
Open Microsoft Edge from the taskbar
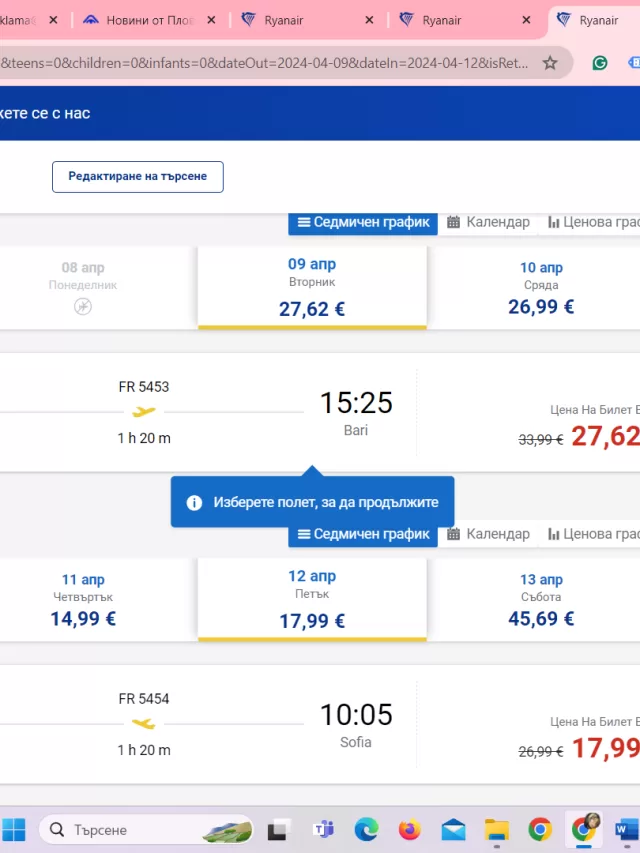click(366, 830)
